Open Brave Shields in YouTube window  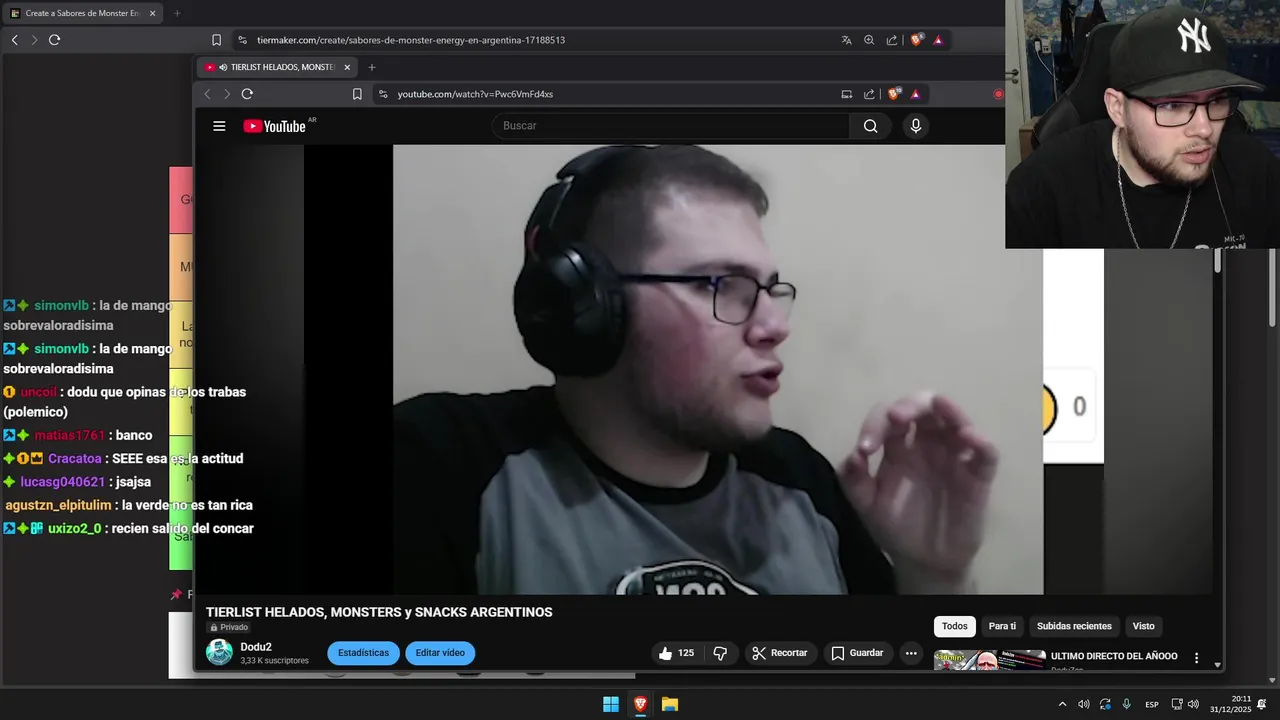[894, 94]
